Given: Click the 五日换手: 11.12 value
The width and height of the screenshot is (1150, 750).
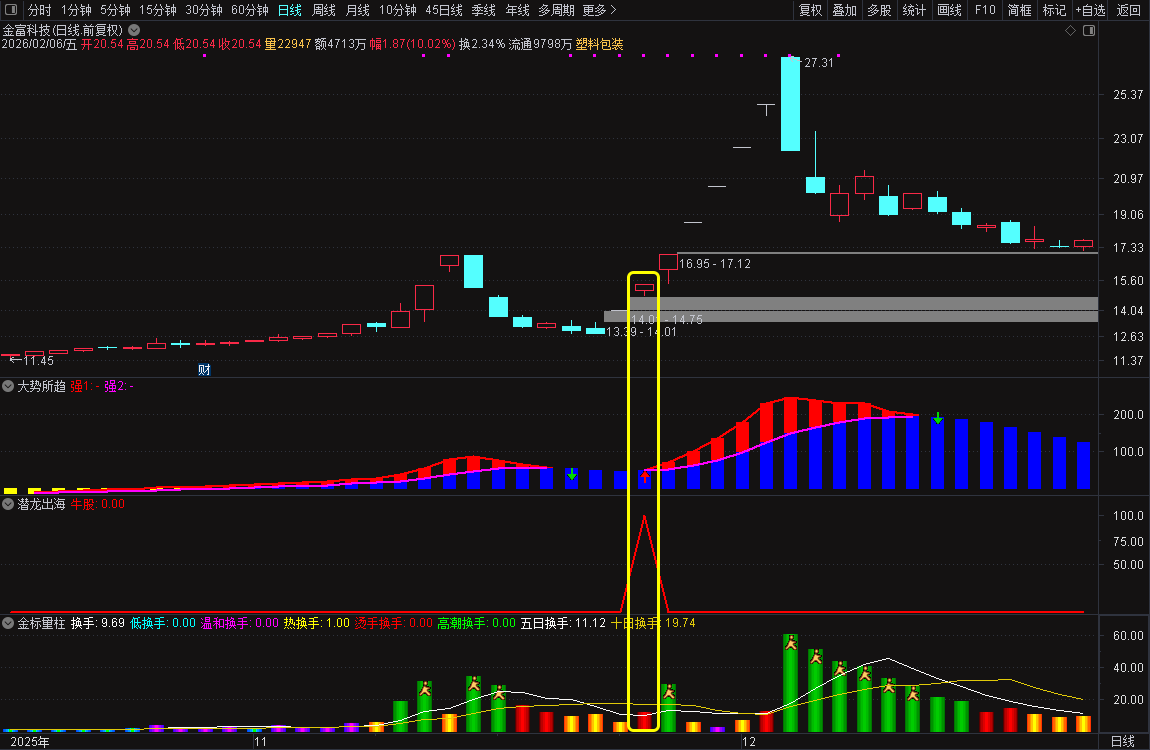Looking at the screenshot, I should click(x=563, y=622).
